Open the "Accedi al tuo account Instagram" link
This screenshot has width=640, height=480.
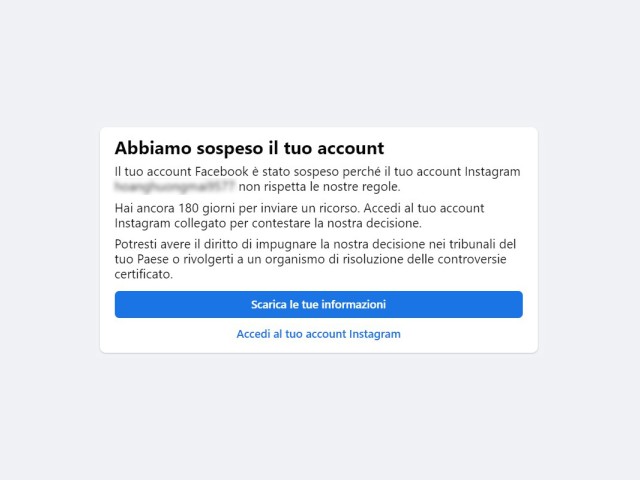pyautogui.click(x=318, y=334)
